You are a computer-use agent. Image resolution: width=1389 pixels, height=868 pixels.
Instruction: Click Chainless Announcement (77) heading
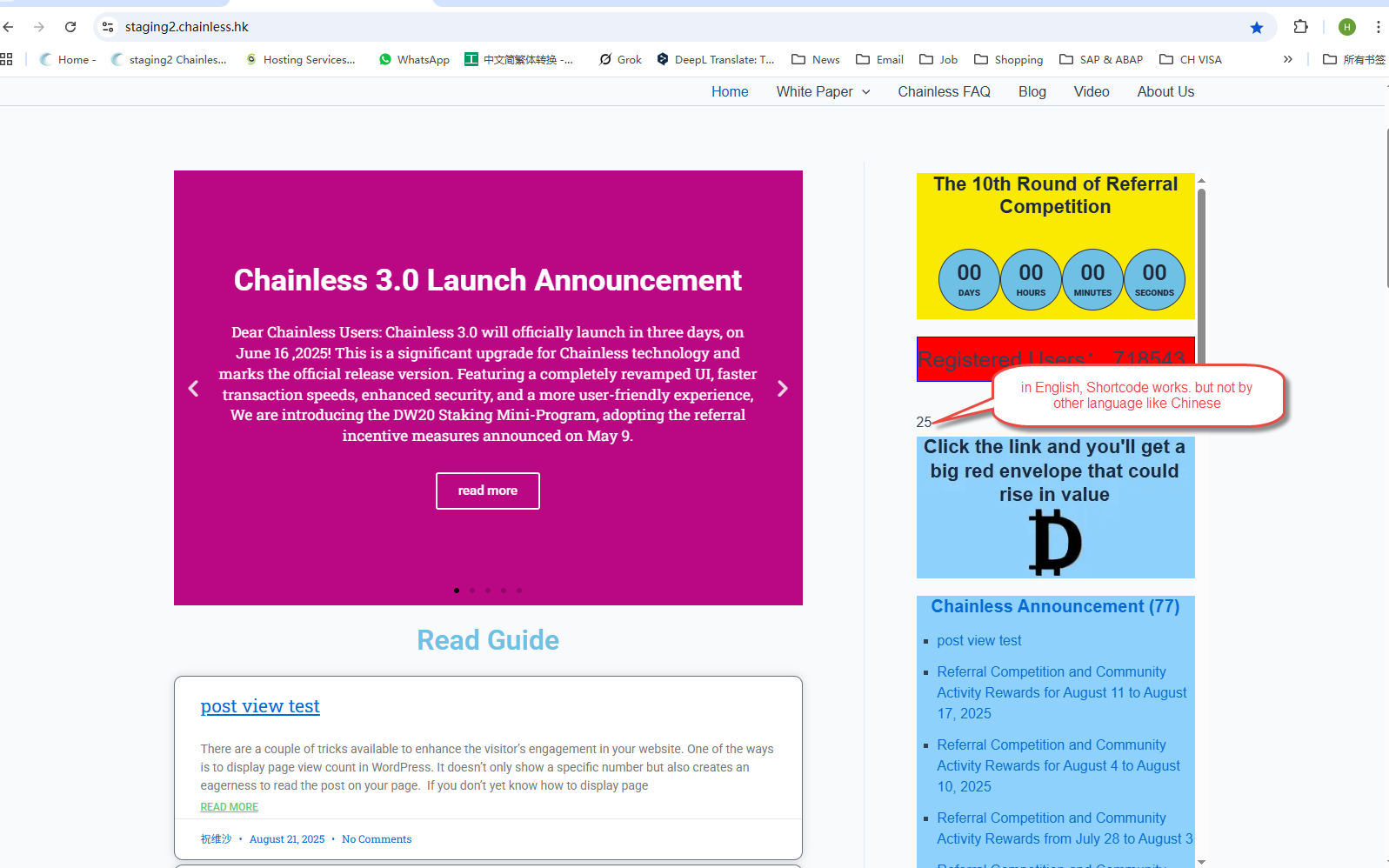point(1055,607)
